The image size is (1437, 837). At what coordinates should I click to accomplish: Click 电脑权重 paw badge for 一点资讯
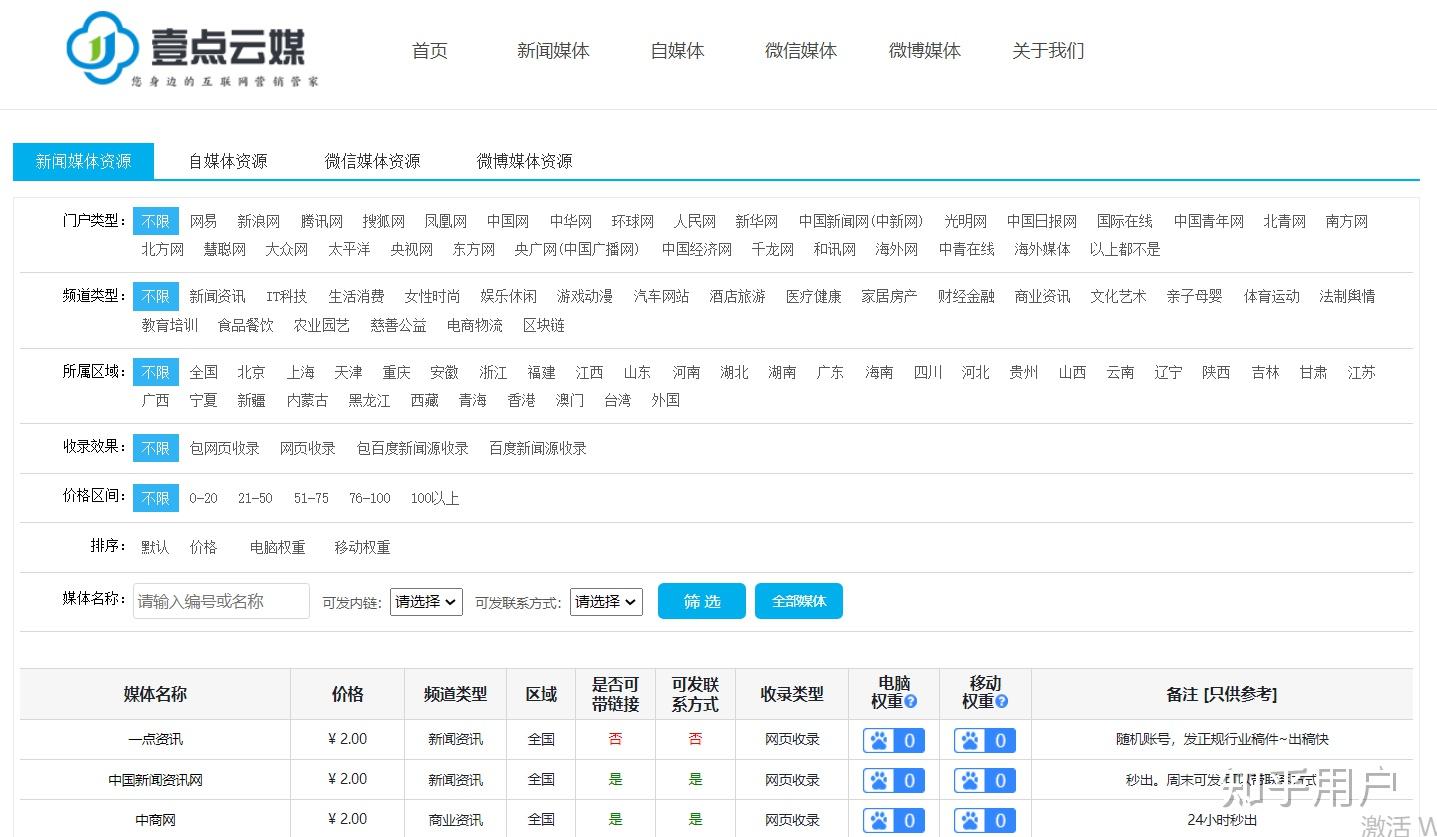(894, 741)
